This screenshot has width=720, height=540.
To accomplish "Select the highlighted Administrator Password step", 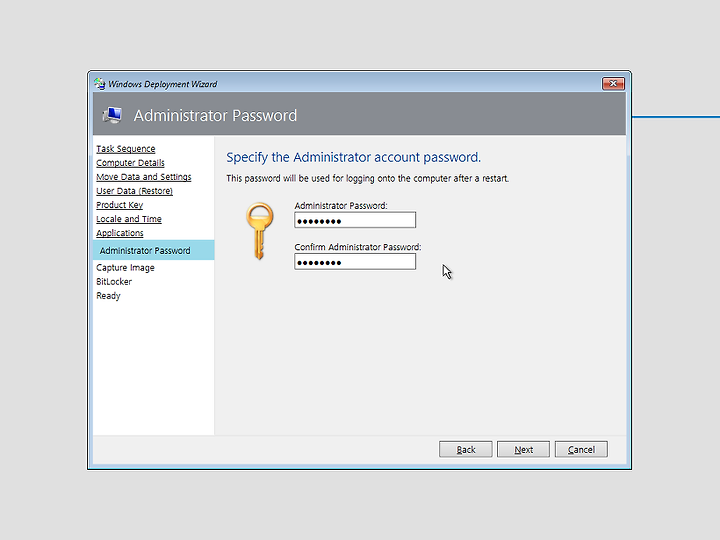I will coord(153,250).
